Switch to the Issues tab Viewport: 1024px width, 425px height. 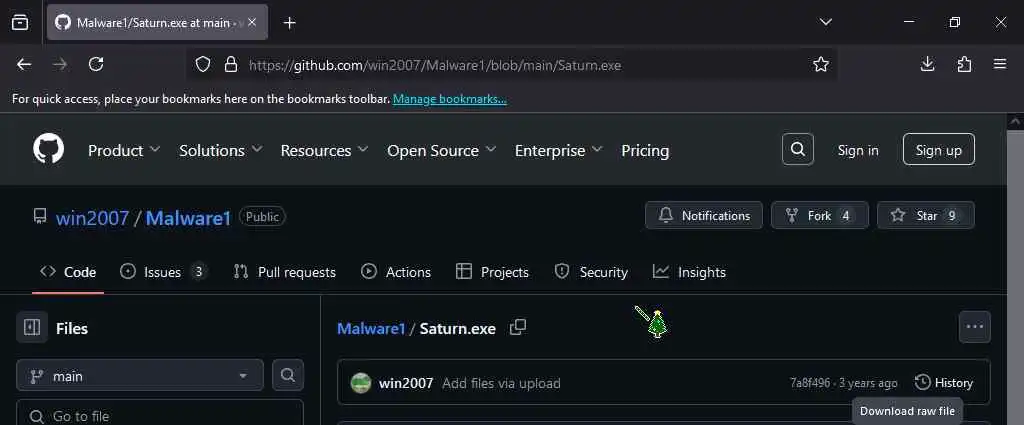[164, 272]
